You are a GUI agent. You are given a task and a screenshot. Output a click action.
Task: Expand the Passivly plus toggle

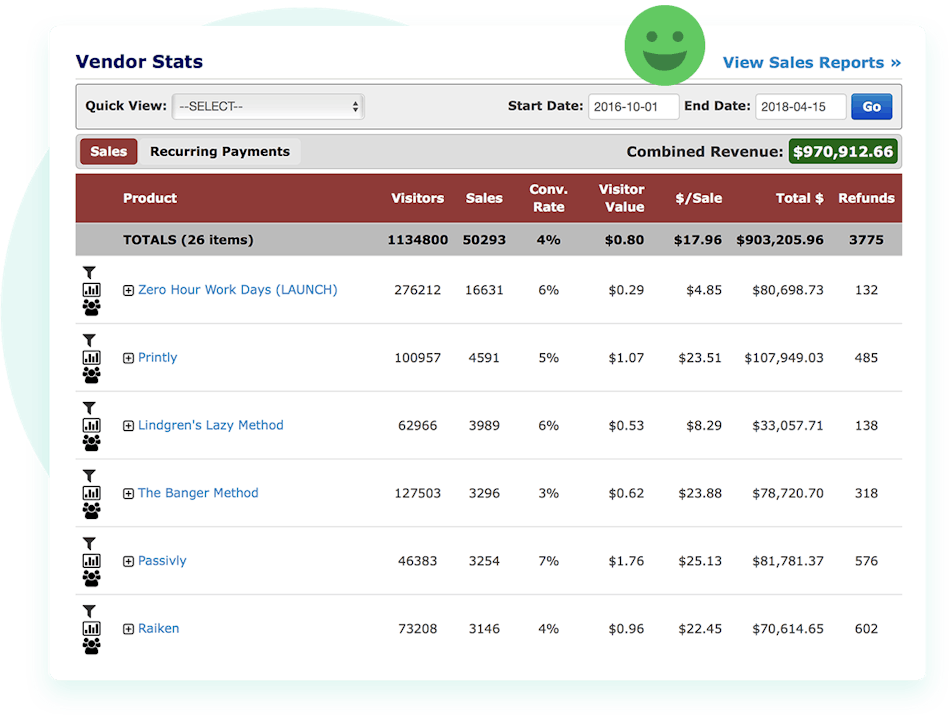pyautogui.click(x=128, y=561)
